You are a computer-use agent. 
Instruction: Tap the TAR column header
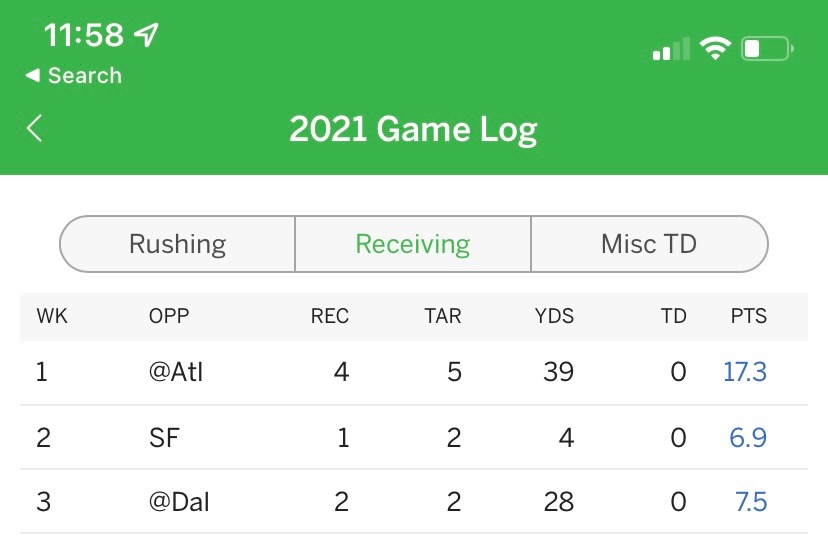(442, 316)
